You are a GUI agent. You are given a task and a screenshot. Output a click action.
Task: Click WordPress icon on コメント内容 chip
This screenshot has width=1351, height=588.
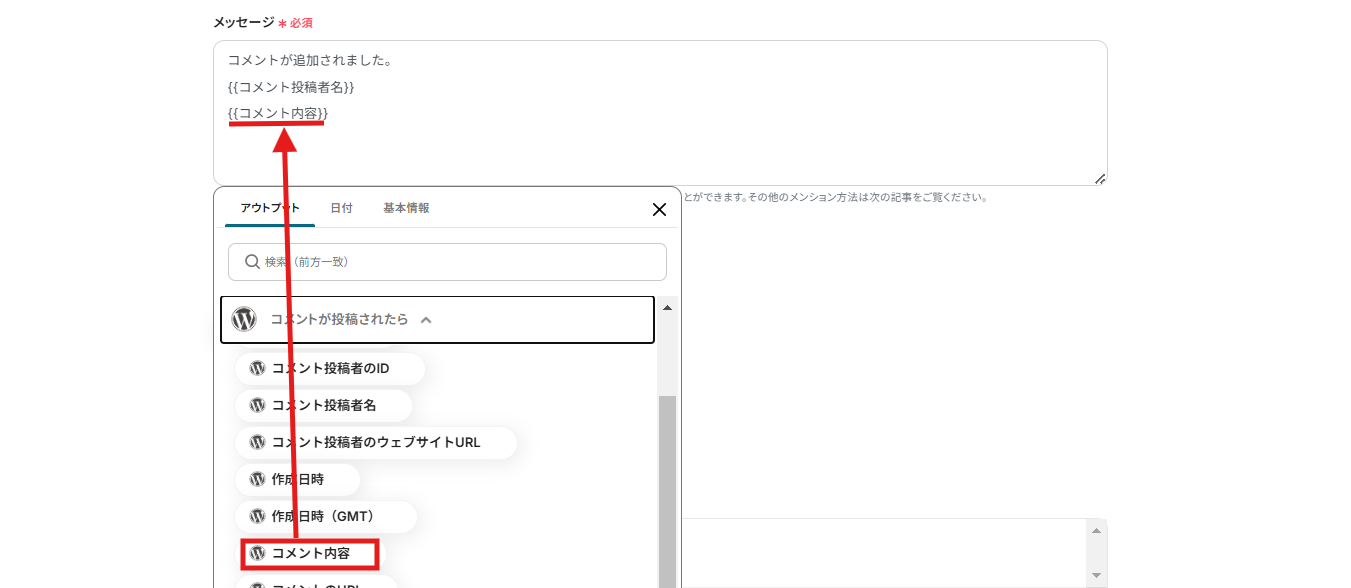pyautogui.click(x=258, y=553)
